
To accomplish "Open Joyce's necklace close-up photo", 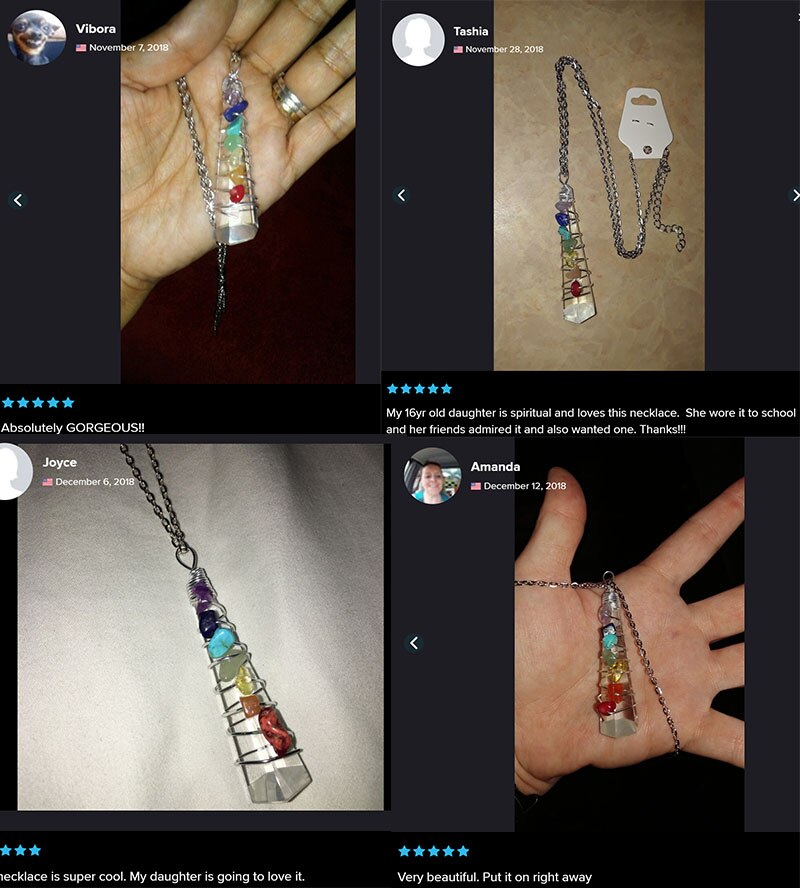I will pyautogui.click(x=200, y=627).
